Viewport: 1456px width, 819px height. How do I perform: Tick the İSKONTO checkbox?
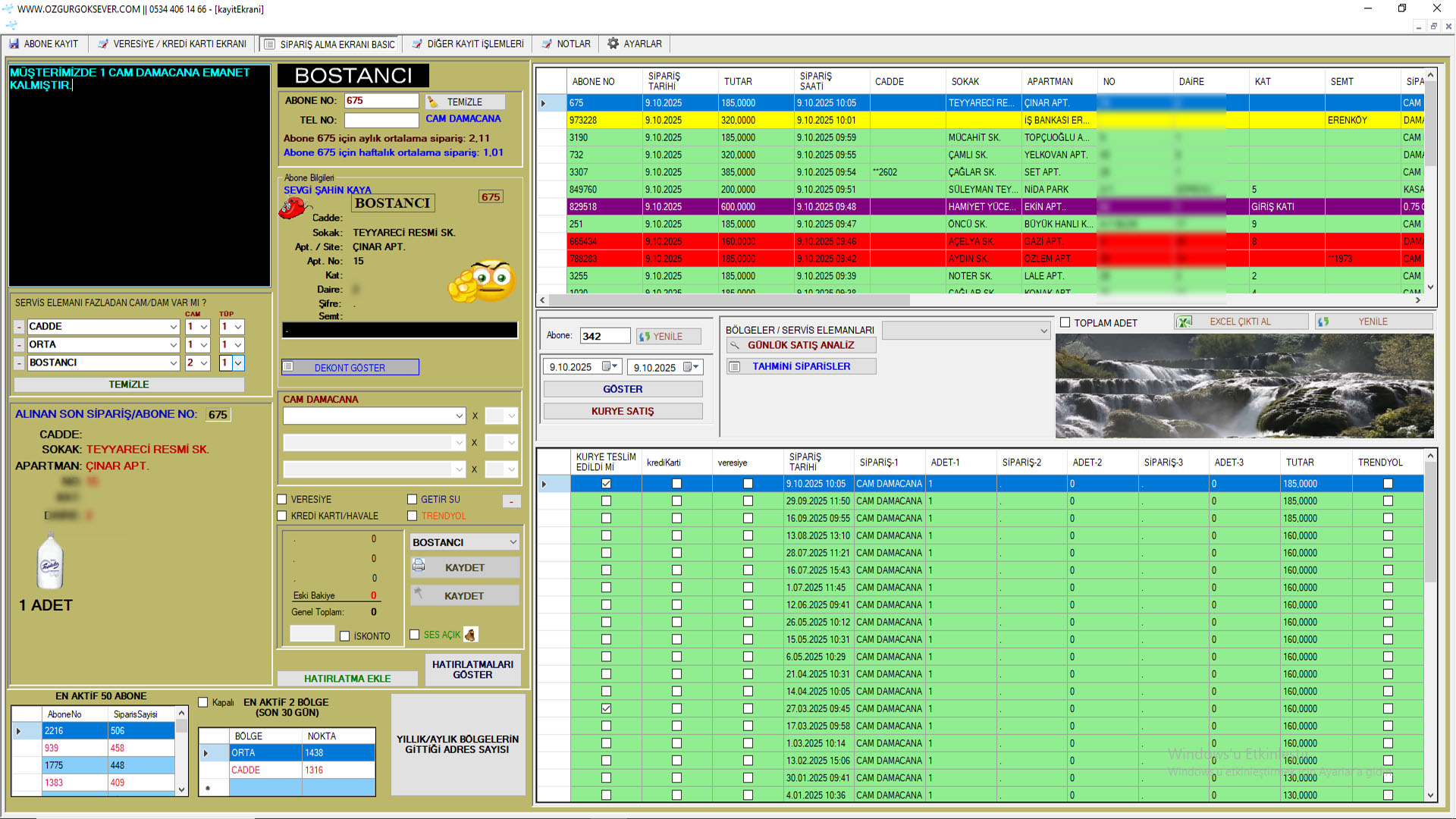(x=345, y=636)
